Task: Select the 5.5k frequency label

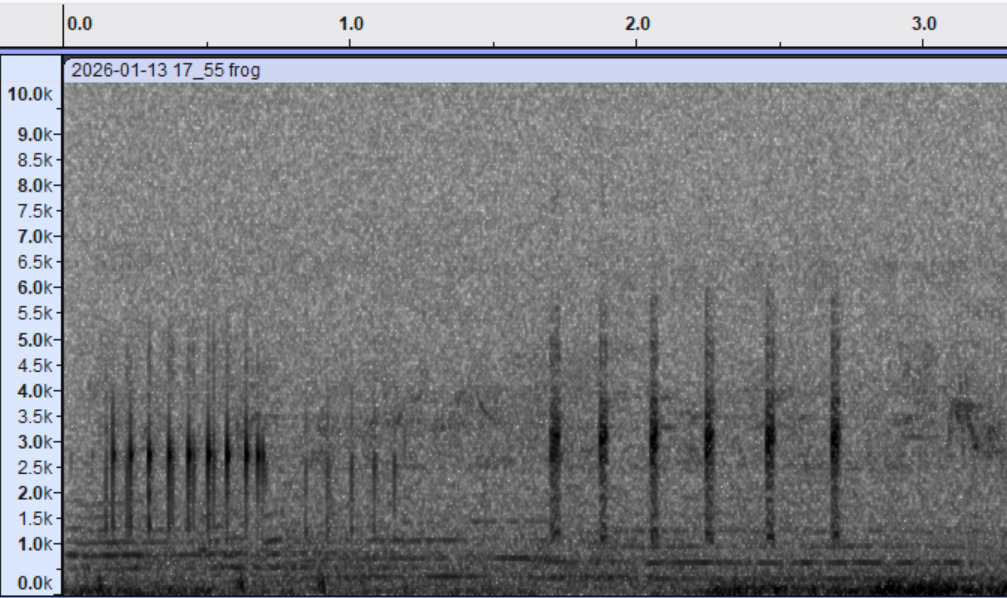Action: click(x=35, y=313)
